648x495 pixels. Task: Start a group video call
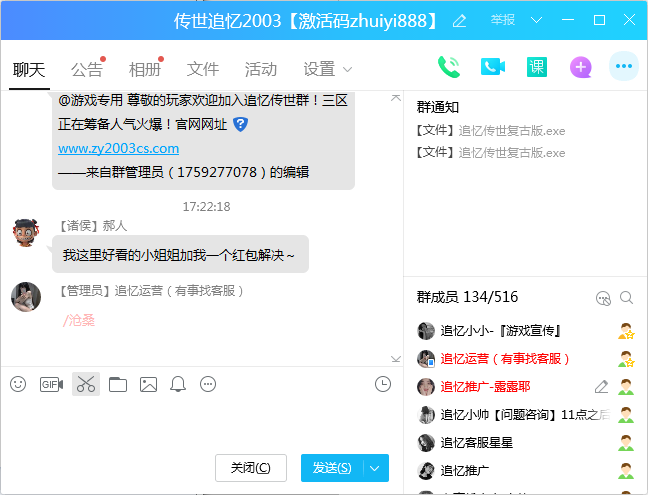point(492,67)
